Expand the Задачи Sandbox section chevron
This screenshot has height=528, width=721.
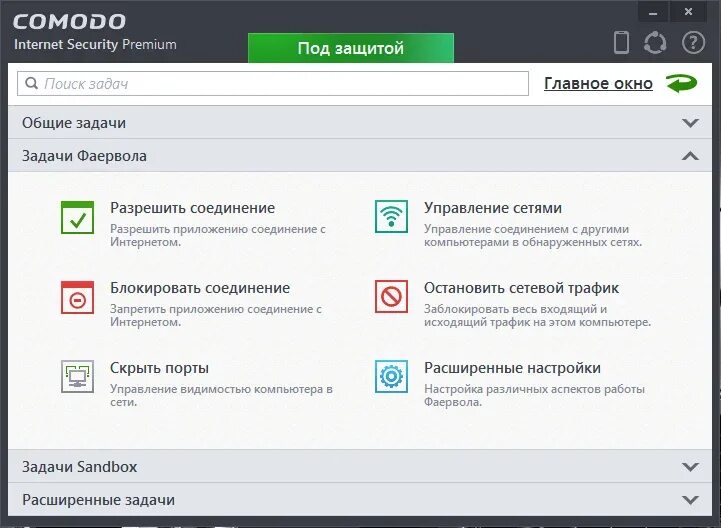click(x=690, y=467)
